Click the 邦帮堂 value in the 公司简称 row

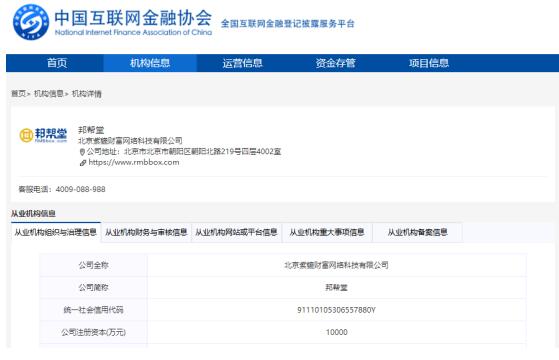(x=336, y=288)
